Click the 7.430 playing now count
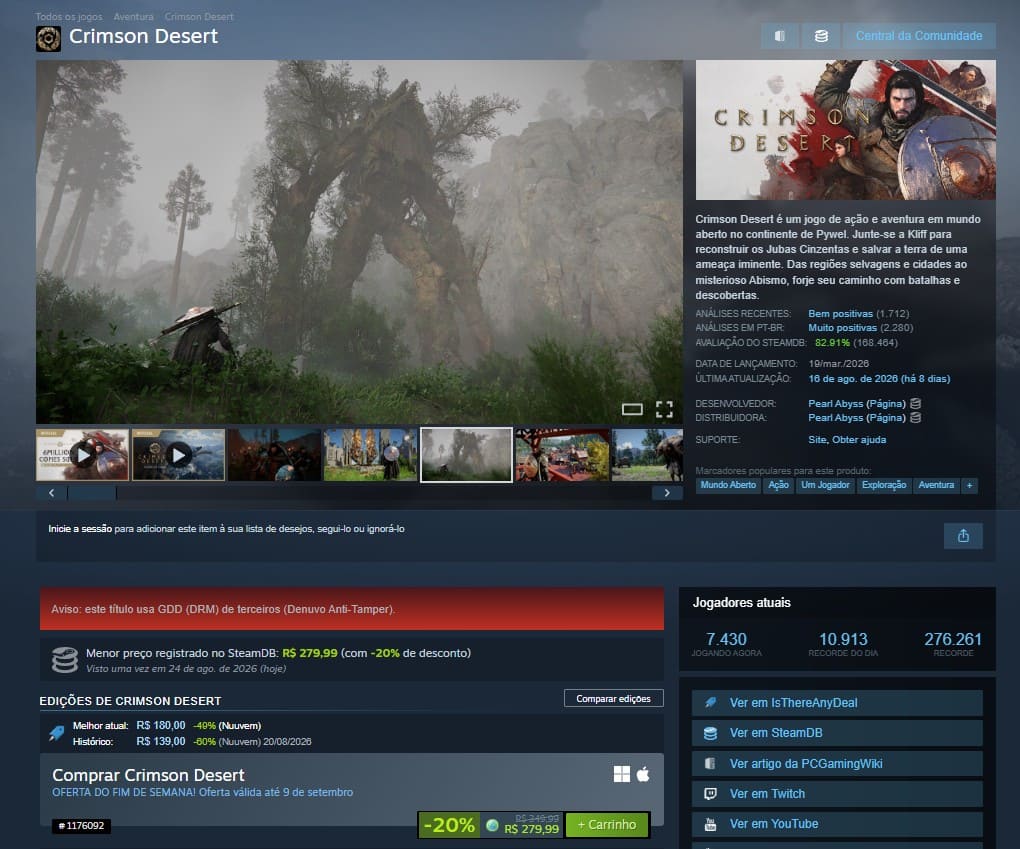The image size is (1020, 849). pyautogui.click(x=727, y=640)
